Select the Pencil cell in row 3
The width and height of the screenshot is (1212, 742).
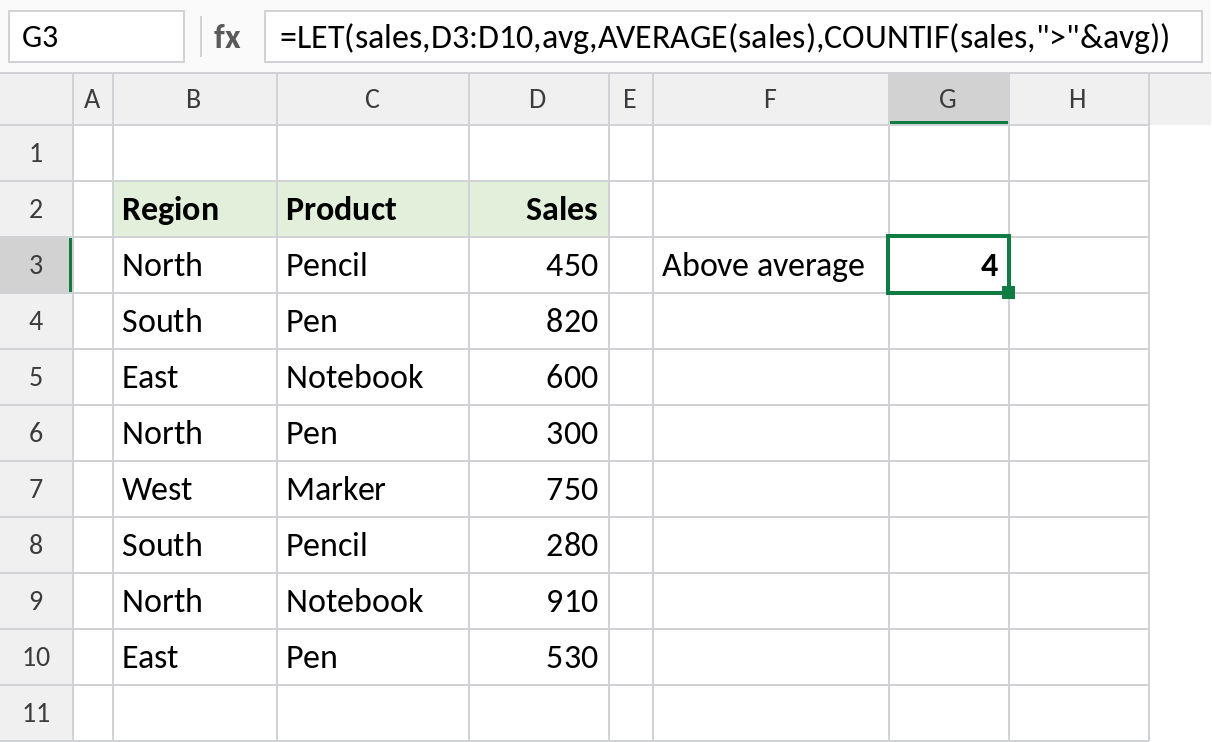tap(373, 265)
